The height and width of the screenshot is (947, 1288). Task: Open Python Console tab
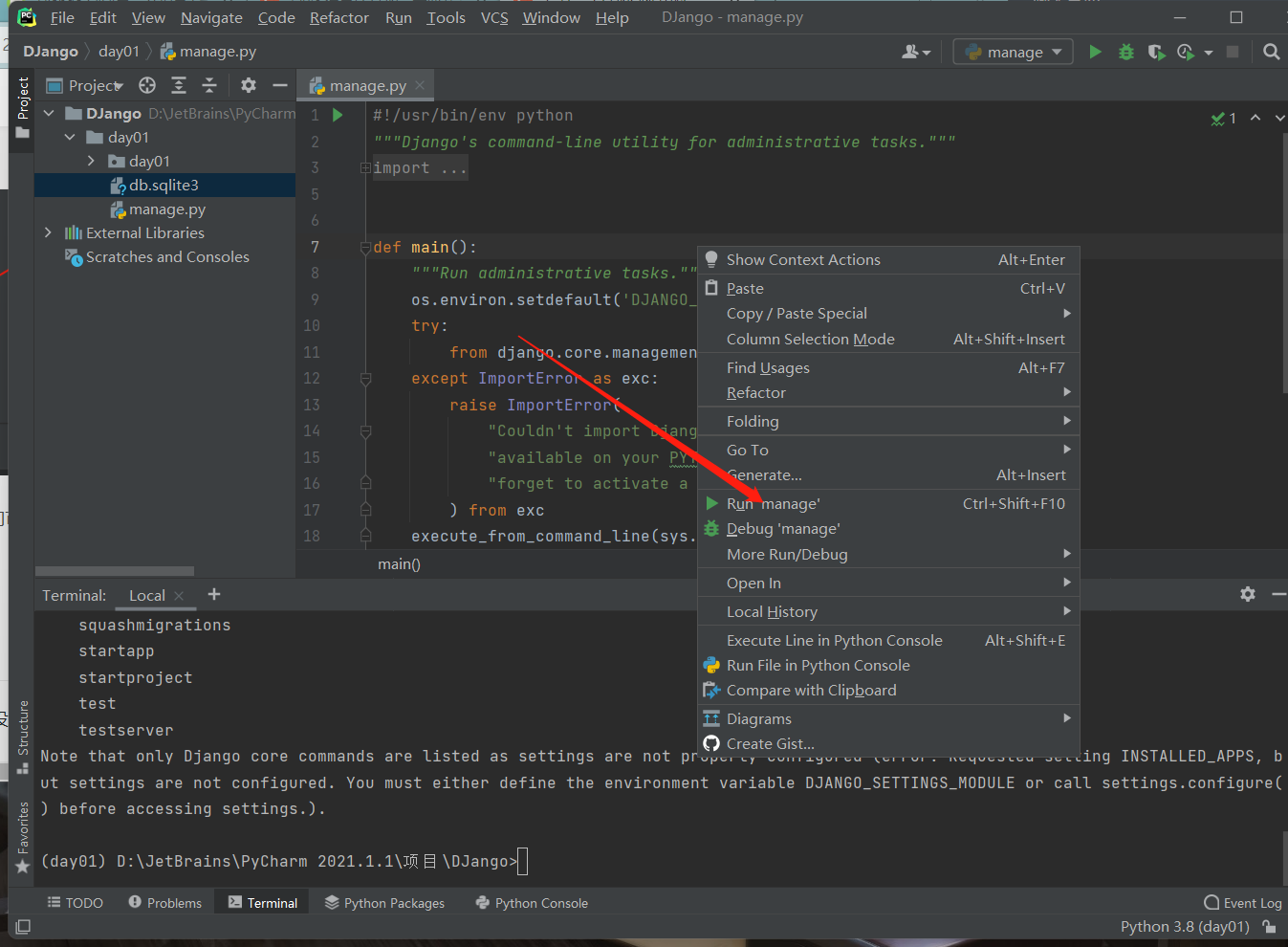(x=532, y=902)
